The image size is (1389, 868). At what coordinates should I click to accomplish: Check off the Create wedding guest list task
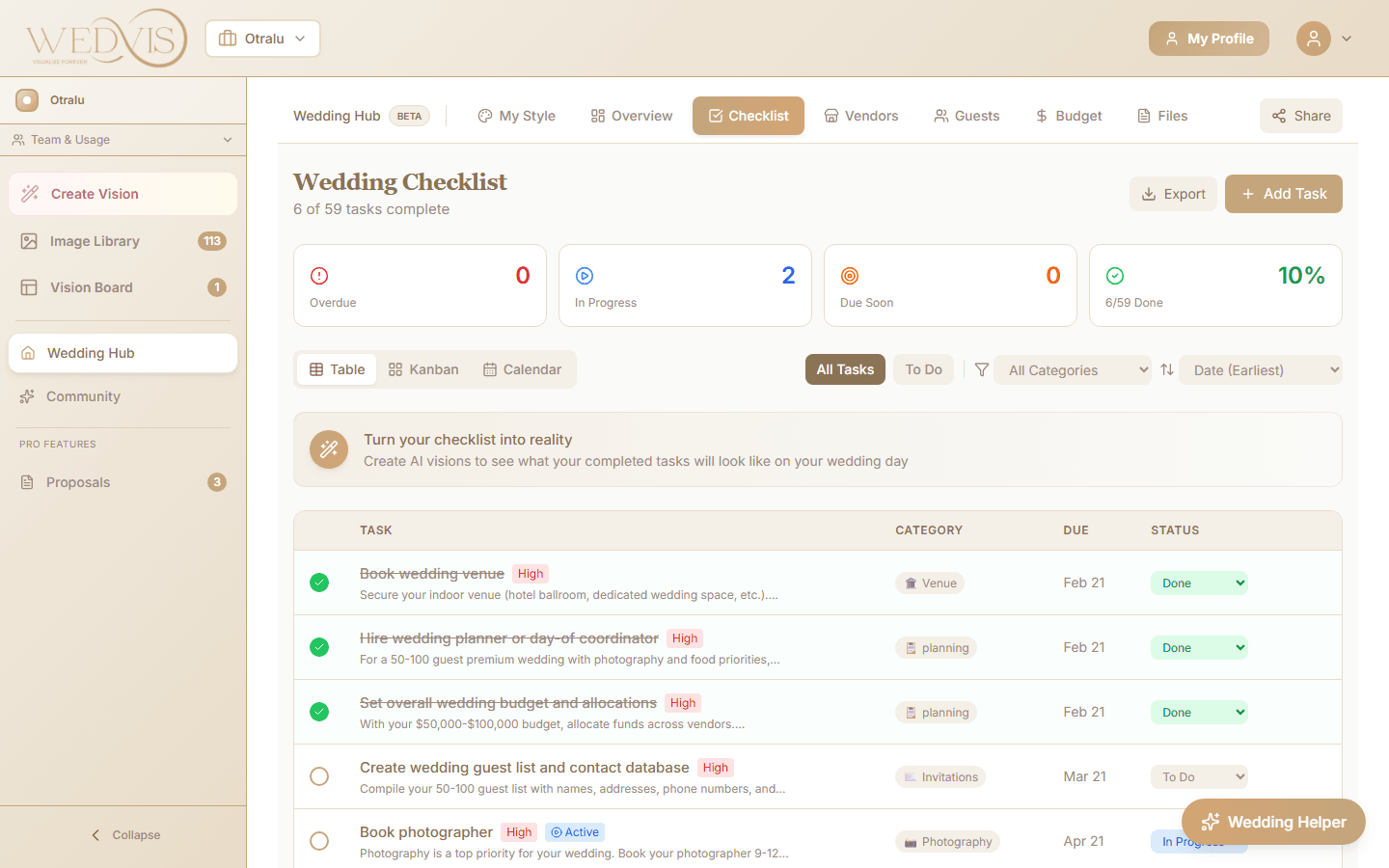[319, 776]
